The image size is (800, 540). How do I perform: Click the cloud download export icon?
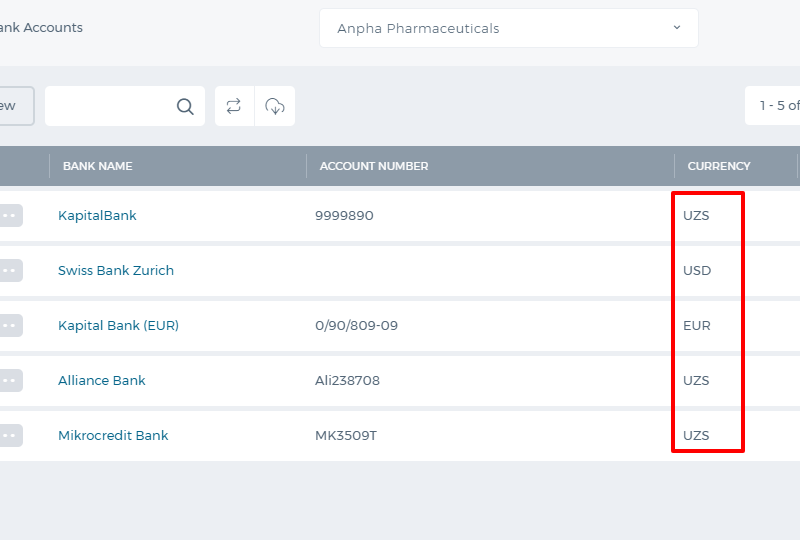[274, 106]
